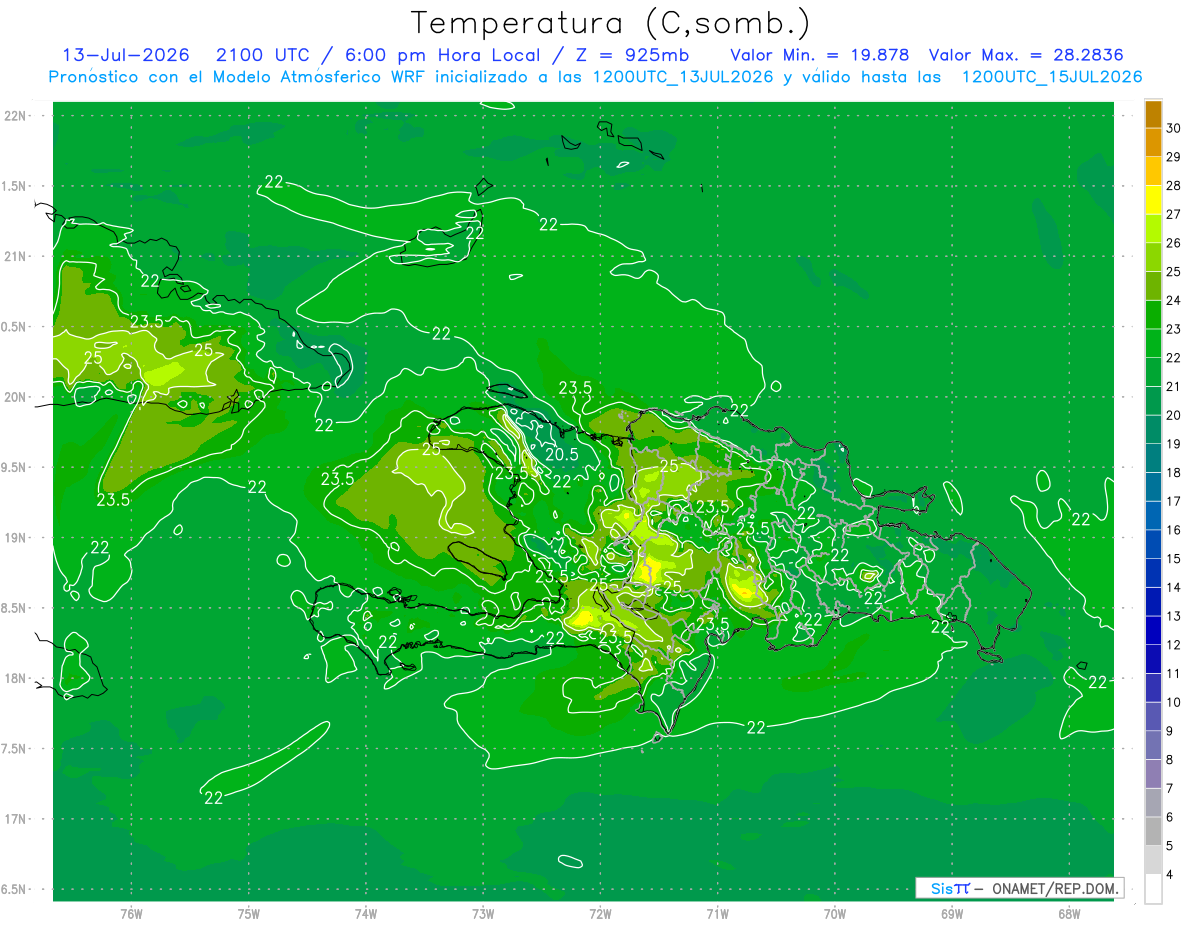The height and width of the screenshot is (927, 1200).
Task: Click the yellow swatch between legend 27 and 28
Action: (x=1153, y=200)
